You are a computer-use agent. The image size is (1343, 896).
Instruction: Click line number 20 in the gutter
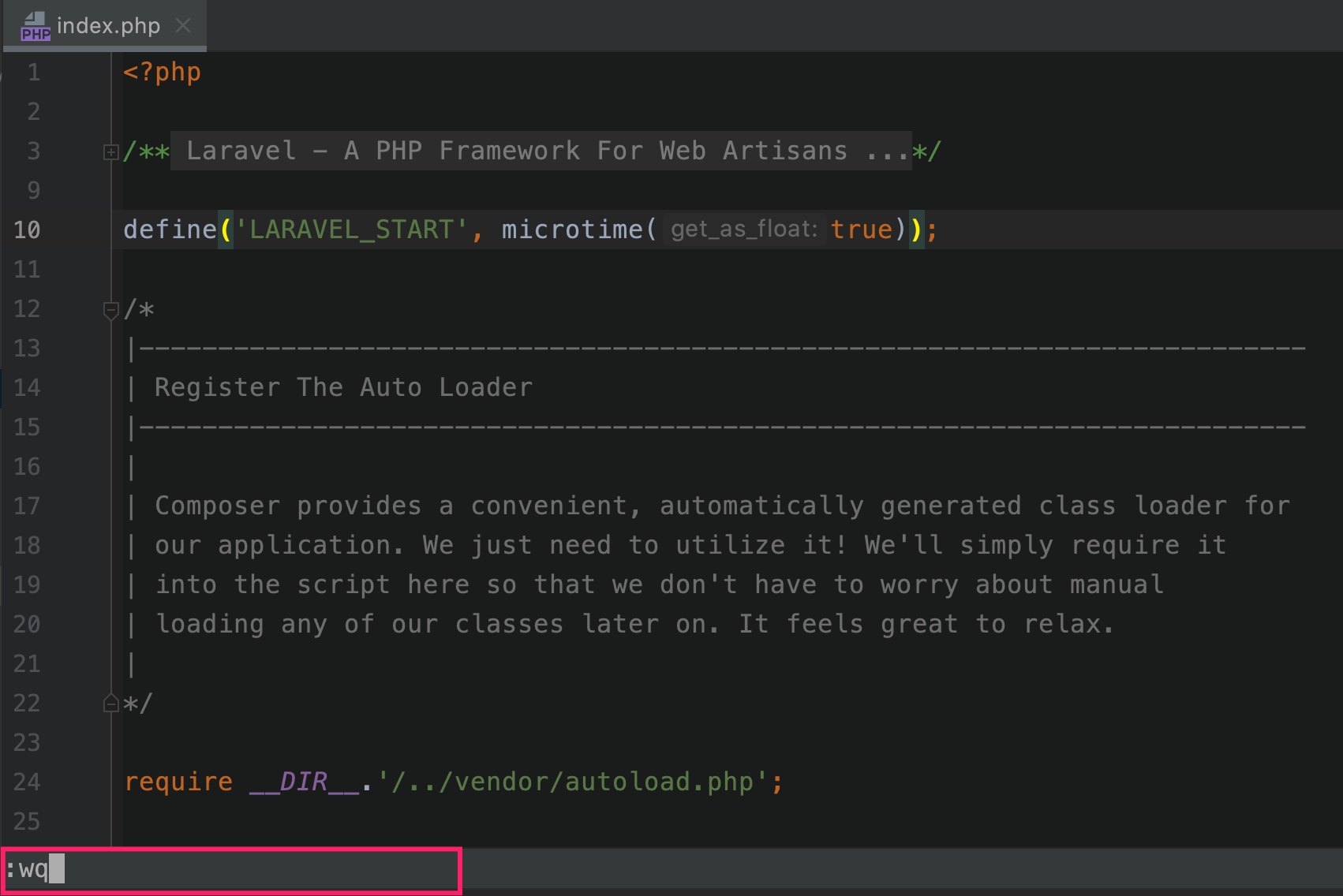27,624
